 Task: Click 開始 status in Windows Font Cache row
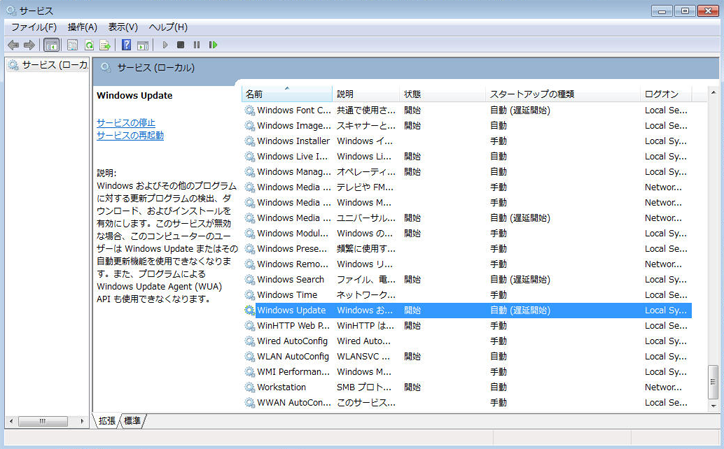[412, 110]
